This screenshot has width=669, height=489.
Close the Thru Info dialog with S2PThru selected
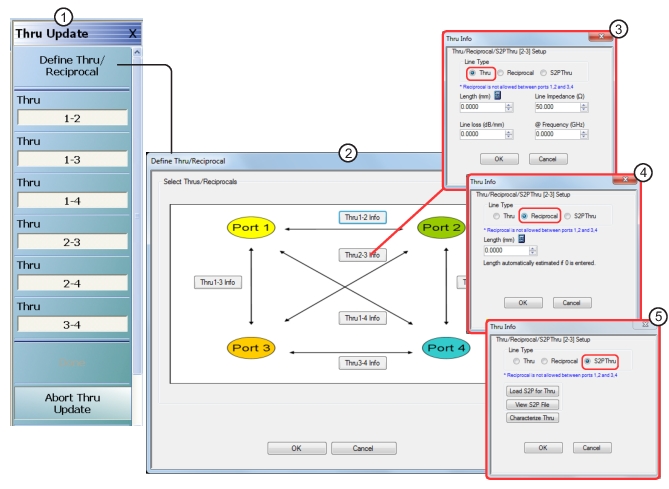coord(646,324)
